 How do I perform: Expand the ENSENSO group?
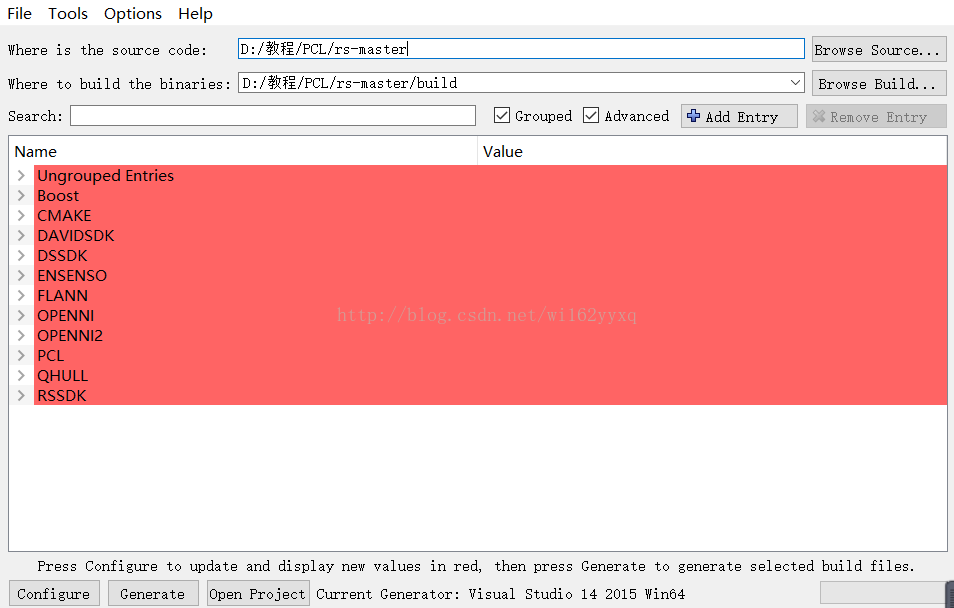click(x=21, y=276)
